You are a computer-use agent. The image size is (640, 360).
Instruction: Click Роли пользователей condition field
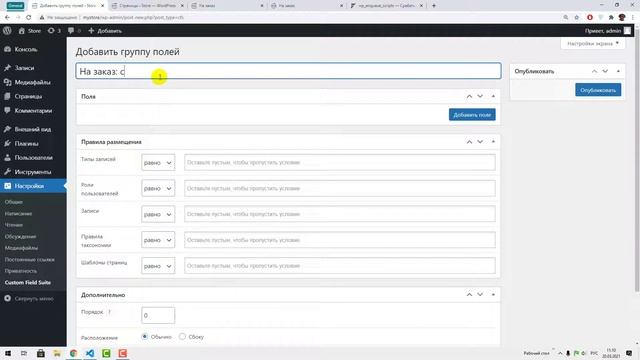tap(340, 189)
